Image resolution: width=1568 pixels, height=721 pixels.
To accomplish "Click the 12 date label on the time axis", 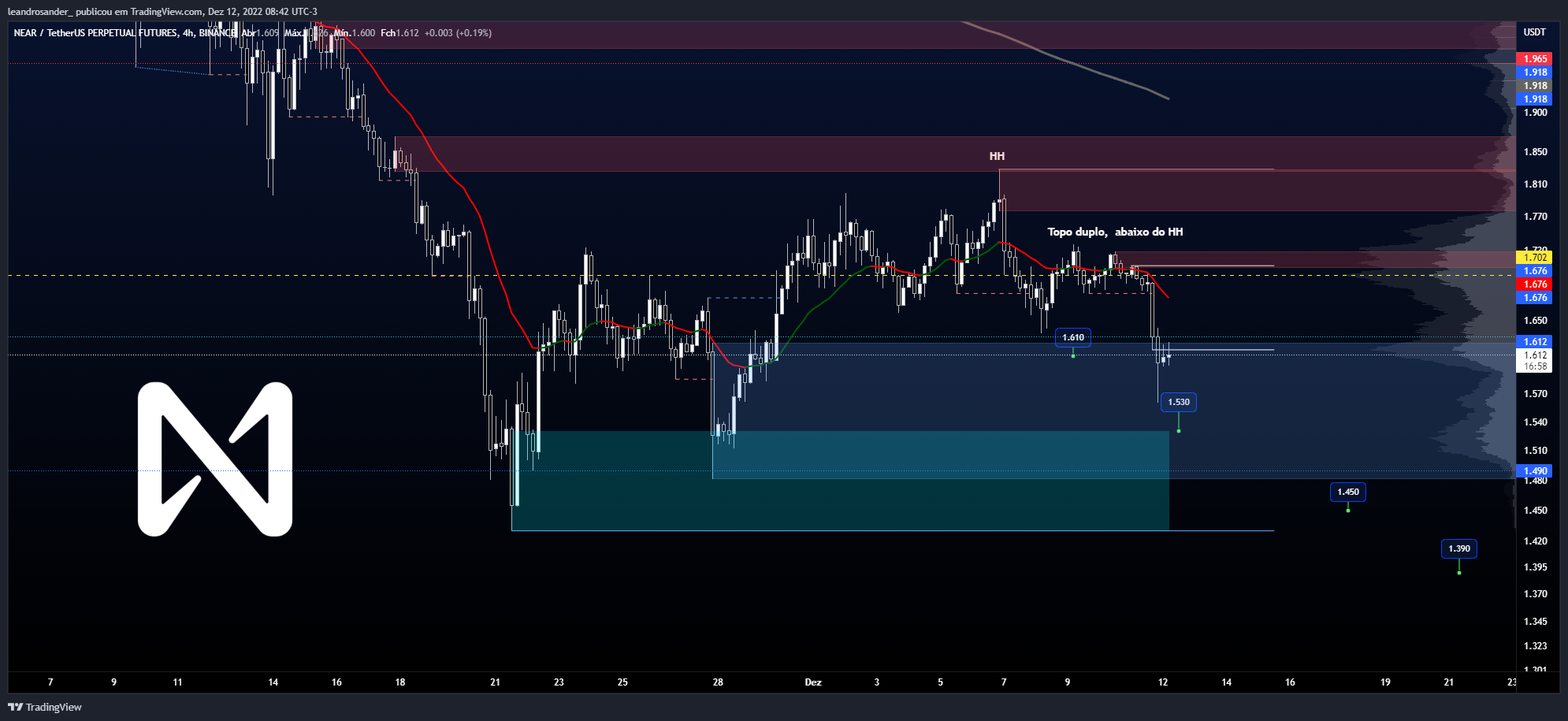I will (1163, 682).
